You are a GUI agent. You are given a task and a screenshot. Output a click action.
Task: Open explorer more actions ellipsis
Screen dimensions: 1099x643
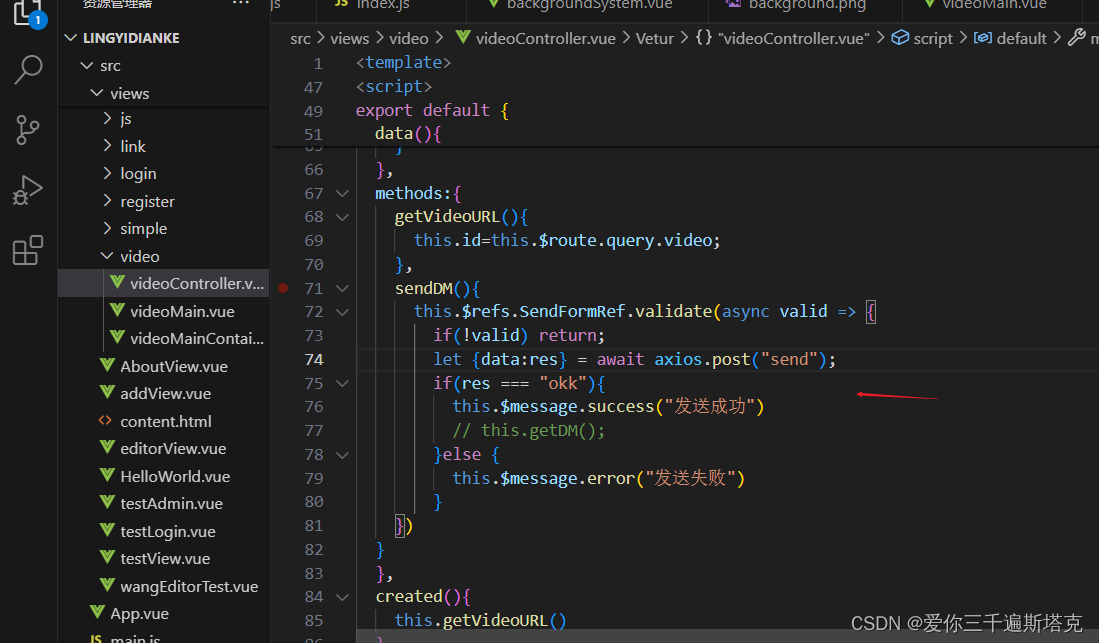241,4
